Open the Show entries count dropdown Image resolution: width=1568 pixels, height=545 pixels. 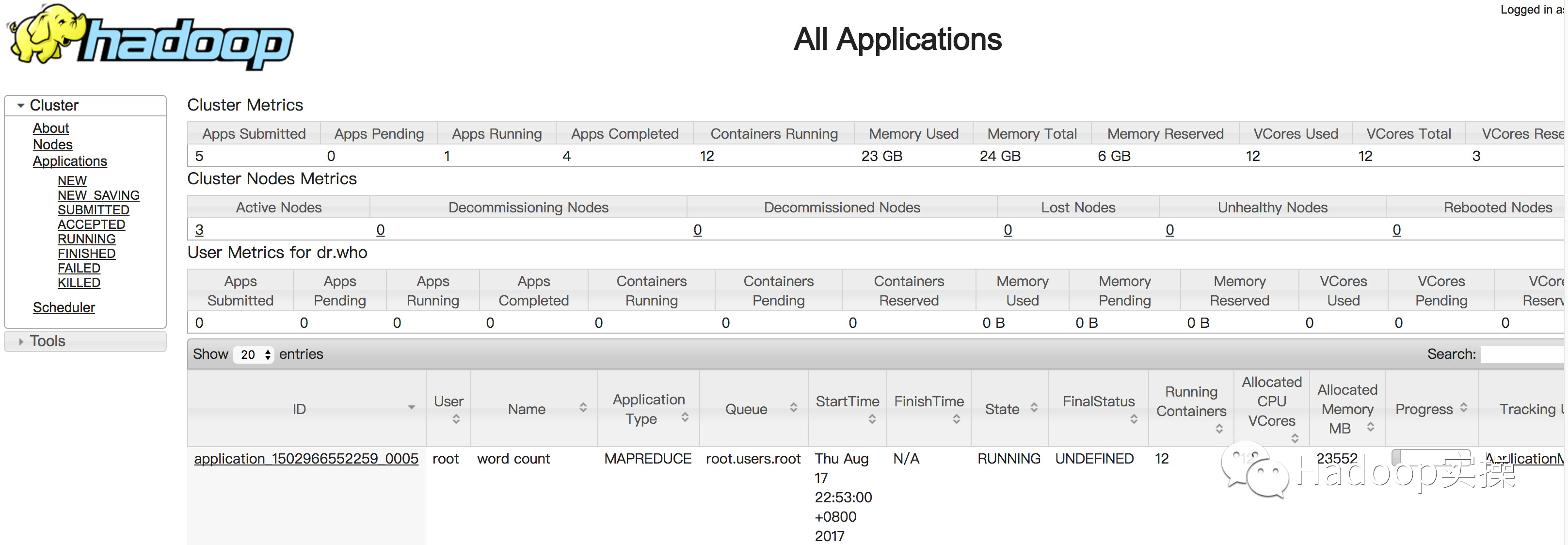tap(254, 354)
